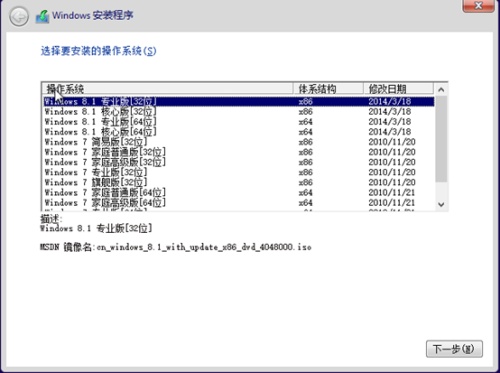Click the Windows setup program icon

pyautogui.click(x=42, y=16)
